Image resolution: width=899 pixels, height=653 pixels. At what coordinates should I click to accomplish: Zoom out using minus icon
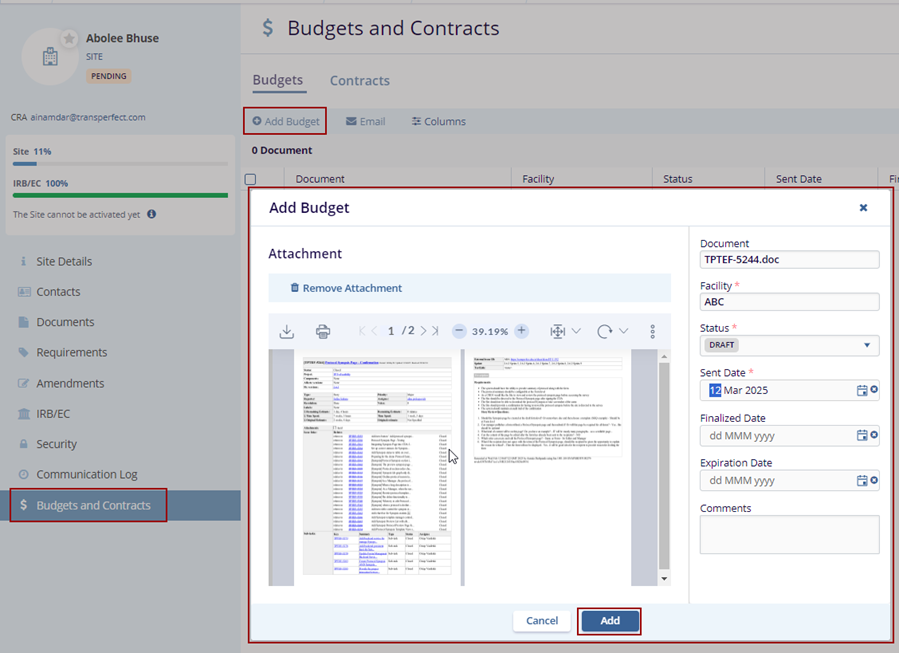tap(459, 331)
